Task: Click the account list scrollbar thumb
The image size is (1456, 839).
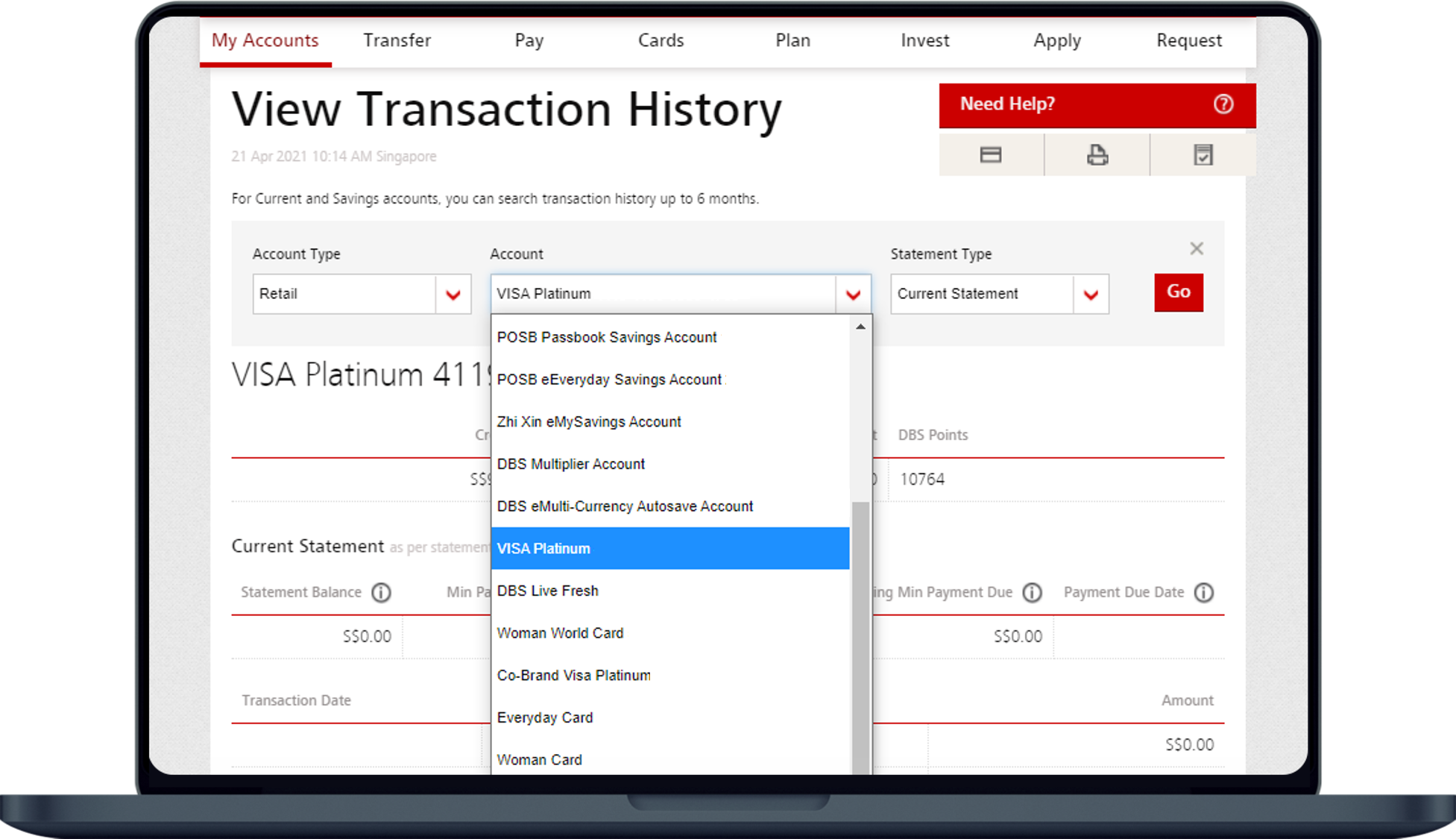Action: pos(860,638)
